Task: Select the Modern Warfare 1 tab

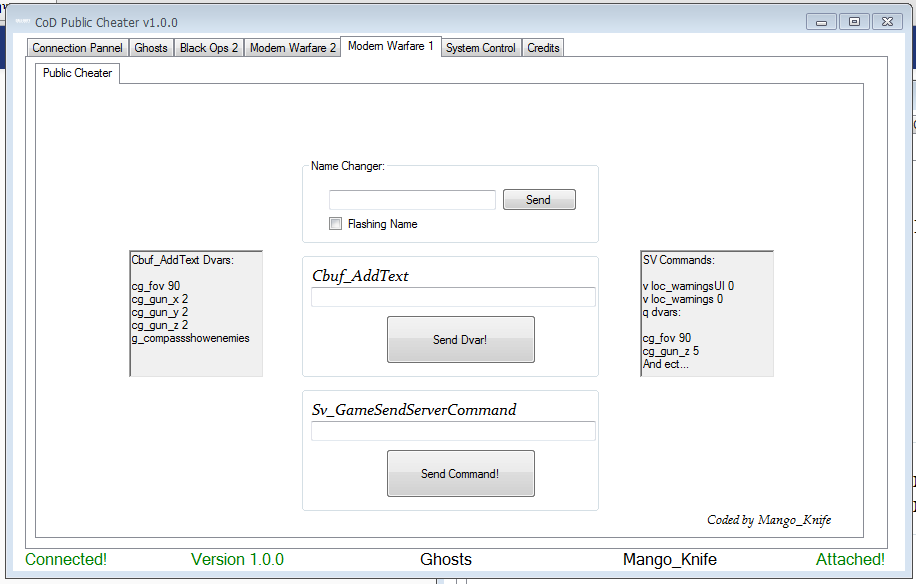Action: 391,46
